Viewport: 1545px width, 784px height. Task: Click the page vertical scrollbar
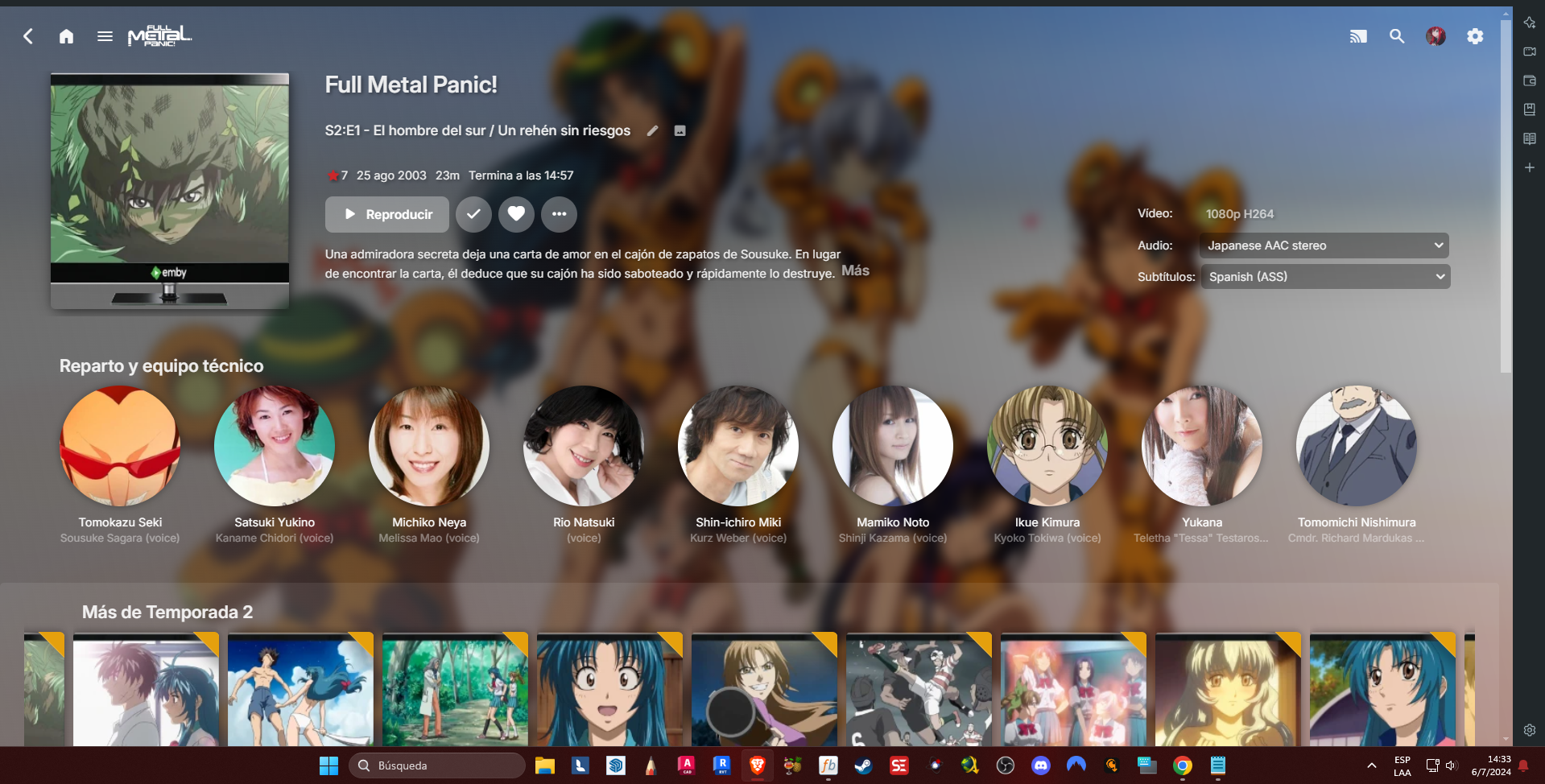(x=1506, y=193)
